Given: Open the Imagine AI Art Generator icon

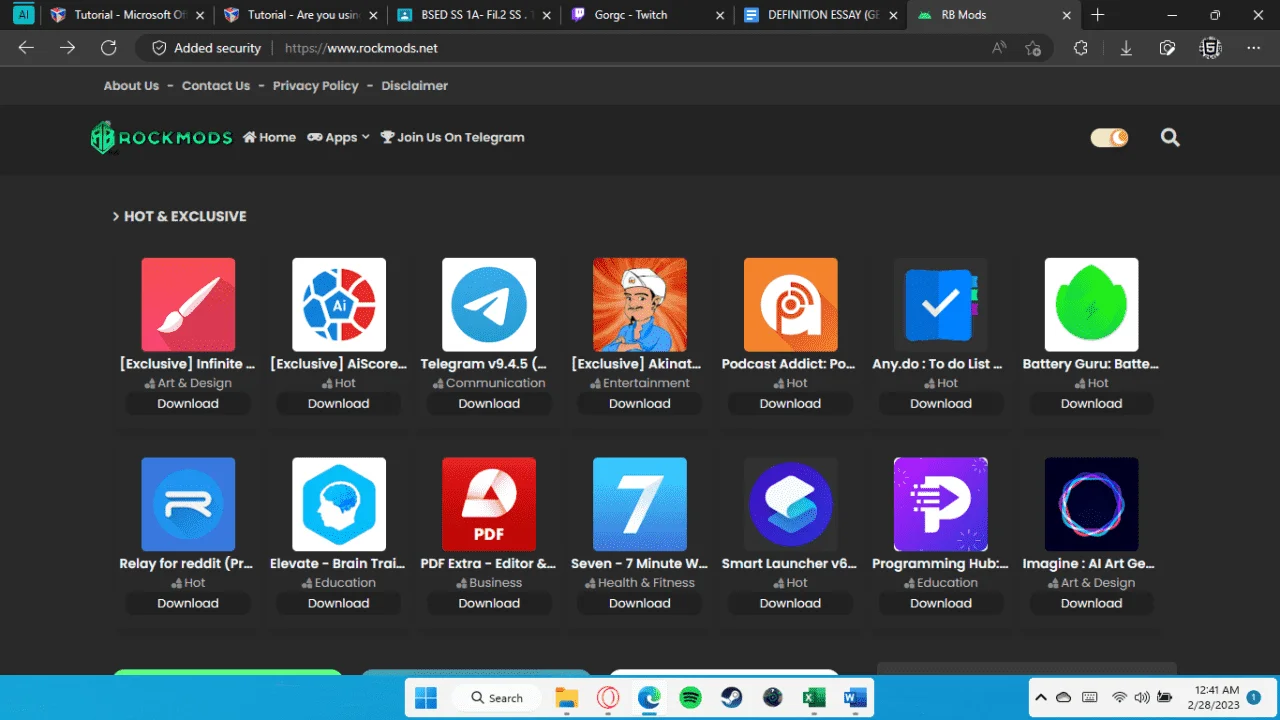Looking at the screenshot, I should click(1092, 505).
